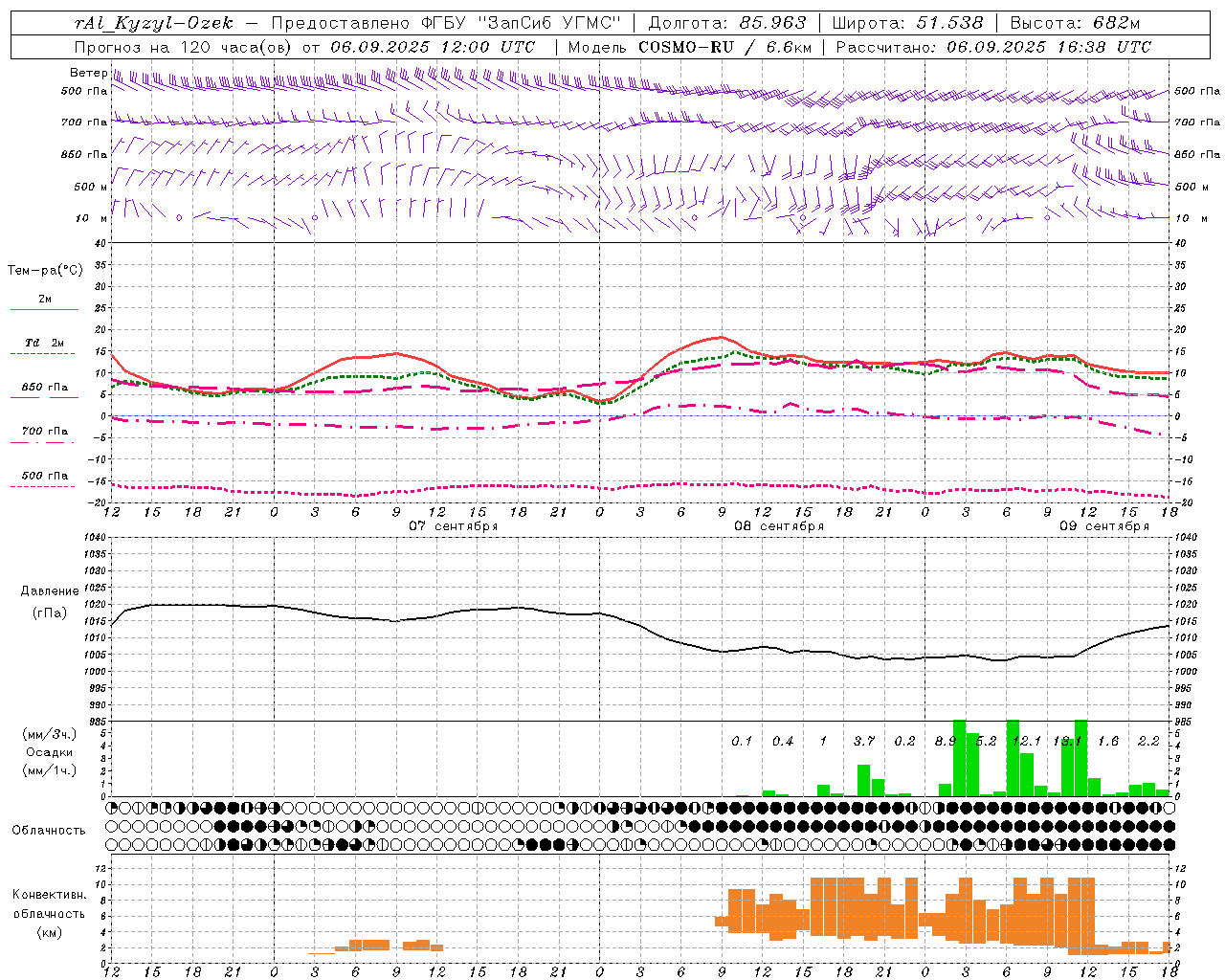Click the 8.9 precipitation total

[946, 741]
